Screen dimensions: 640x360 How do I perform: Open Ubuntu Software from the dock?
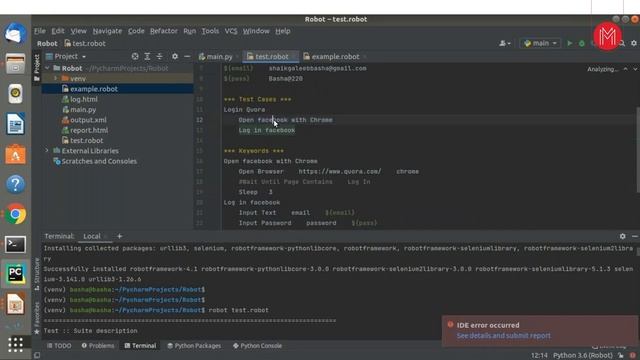click(15, 154)
